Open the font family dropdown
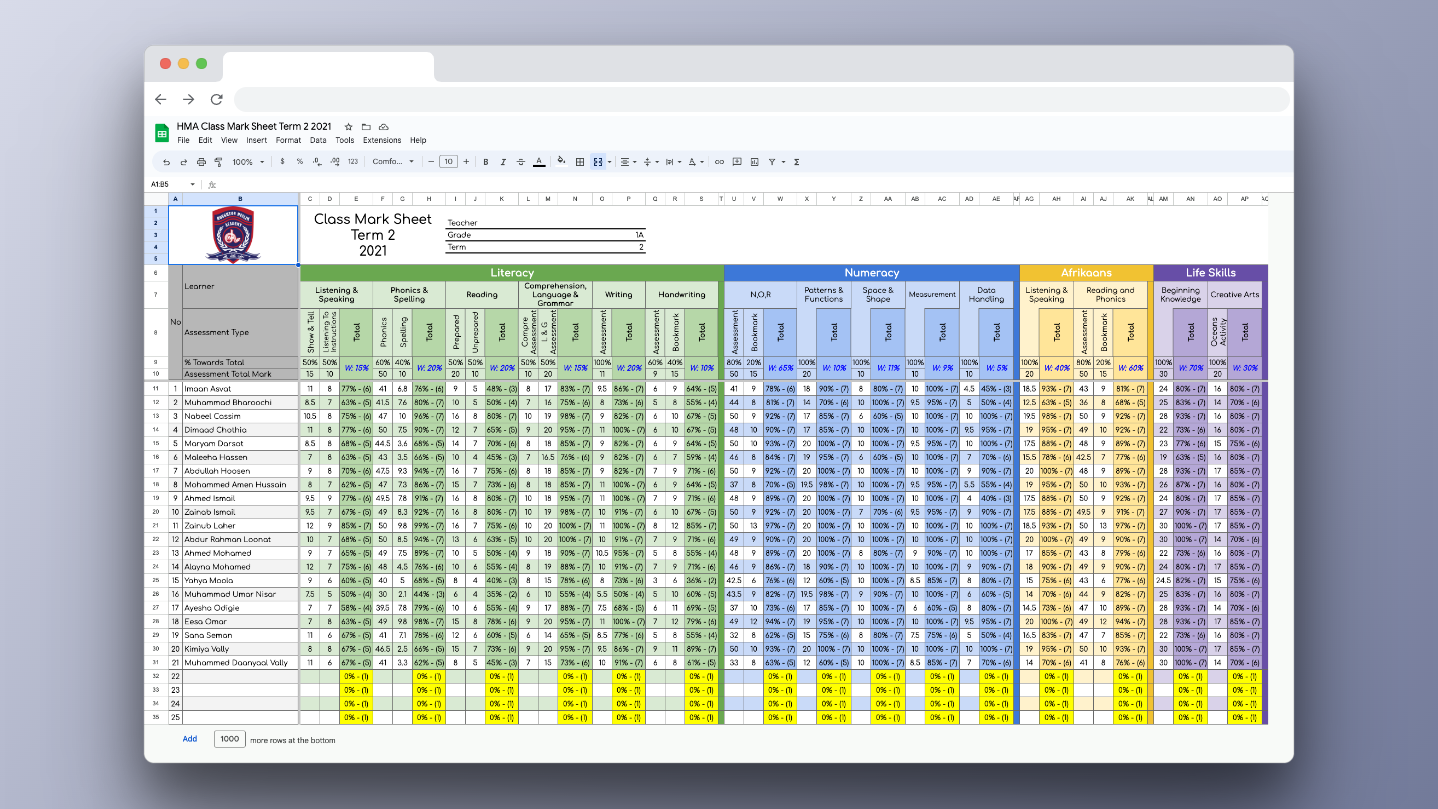This screenshot has height=809, width=1438. pyautogui.click(x=393, y=162)
